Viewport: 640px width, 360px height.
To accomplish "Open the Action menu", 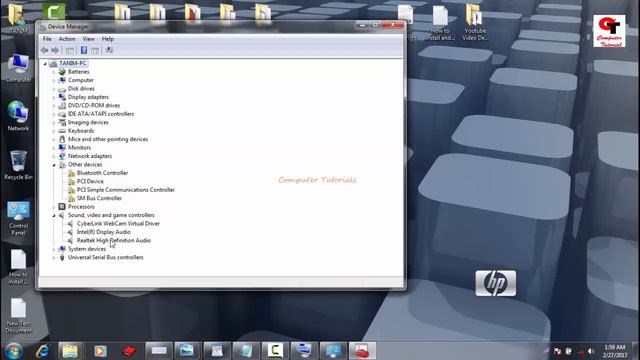I will coord(67,39).
